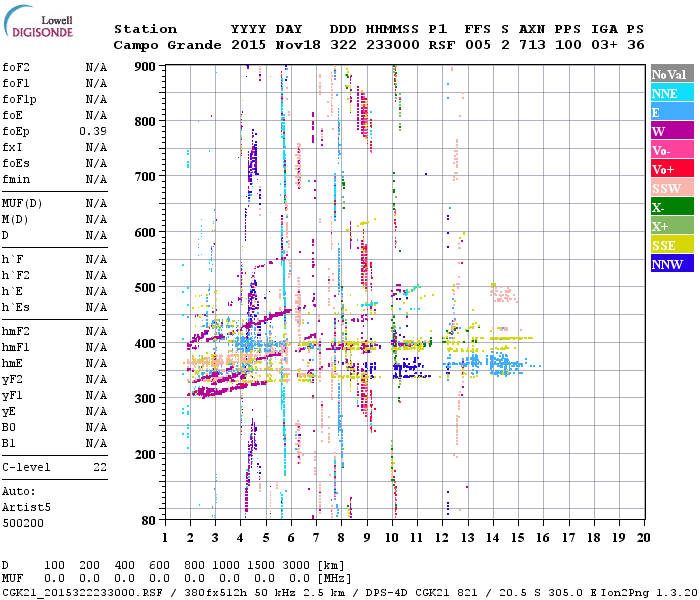Viewport: 700px width, 600px height.
Task: Click the hmF1 parameter label
Action: click(16, 348)
